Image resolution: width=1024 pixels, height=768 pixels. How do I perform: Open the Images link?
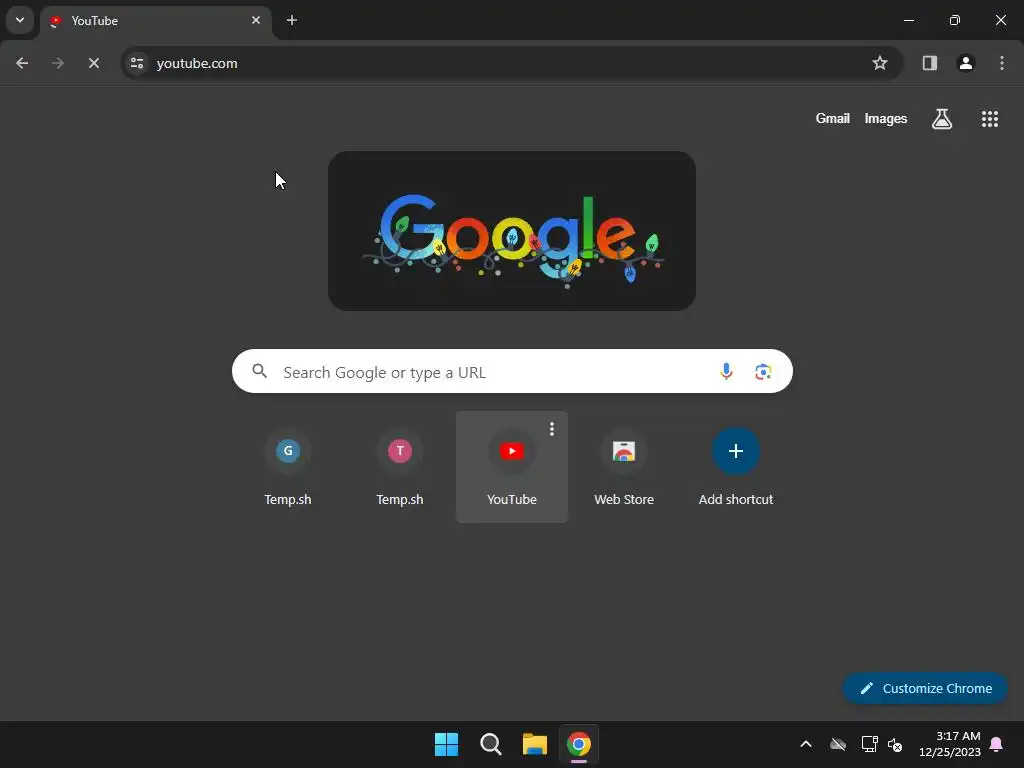tap(886, 119)
